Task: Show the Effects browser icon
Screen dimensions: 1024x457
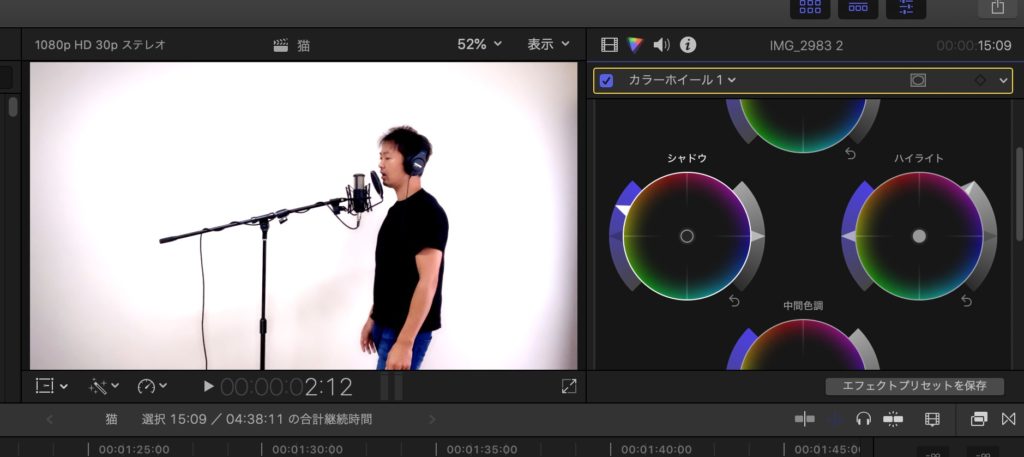Action: 979,419
